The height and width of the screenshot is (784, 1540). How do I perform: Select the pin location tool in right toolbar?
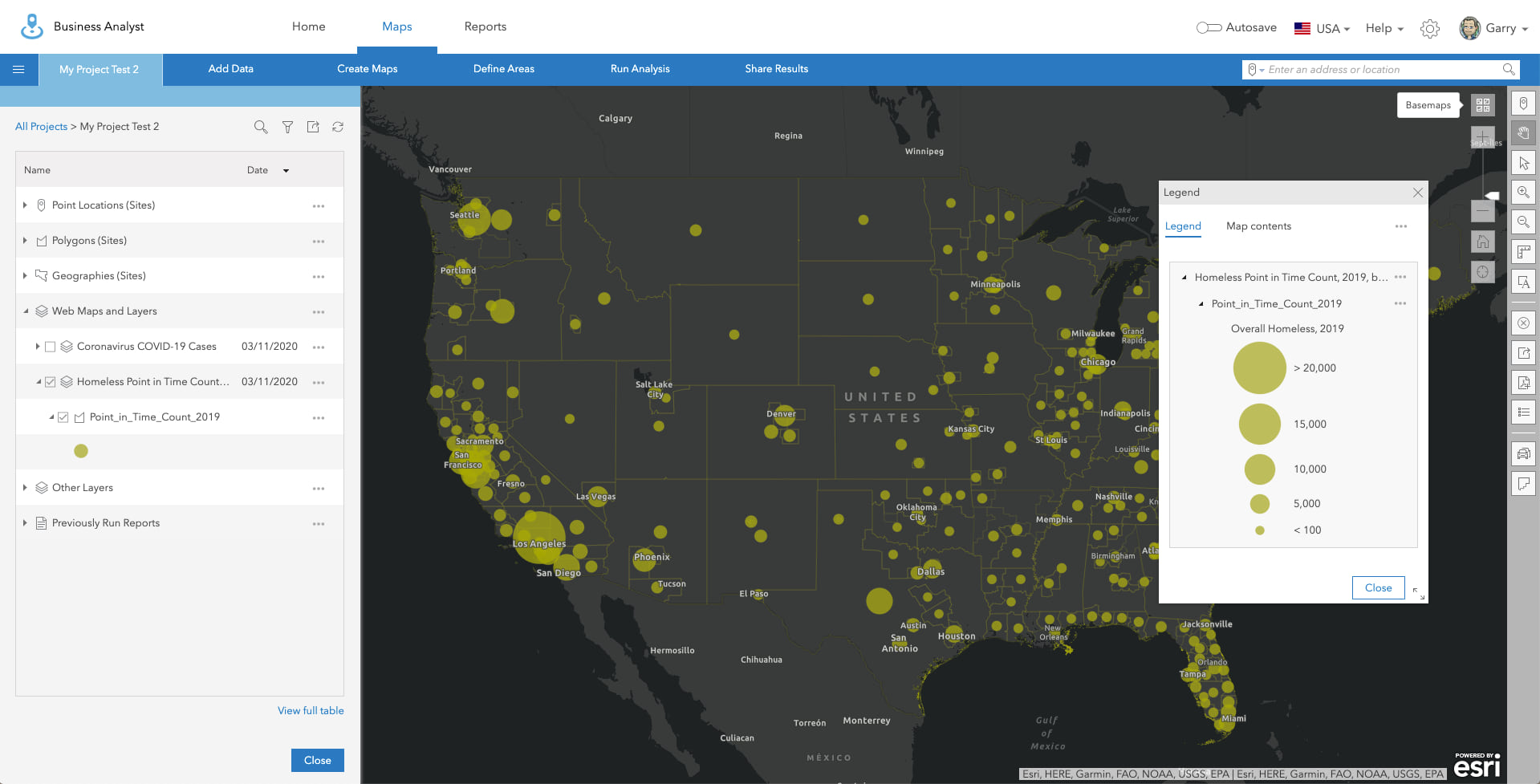click(1523, 104)
